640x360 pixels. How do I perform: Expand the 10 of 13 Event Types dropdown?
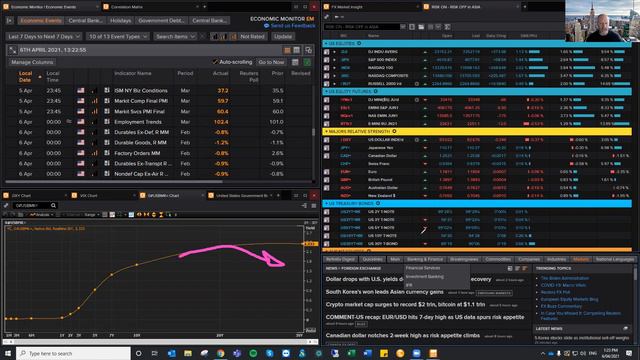click(x=118, y=36)
